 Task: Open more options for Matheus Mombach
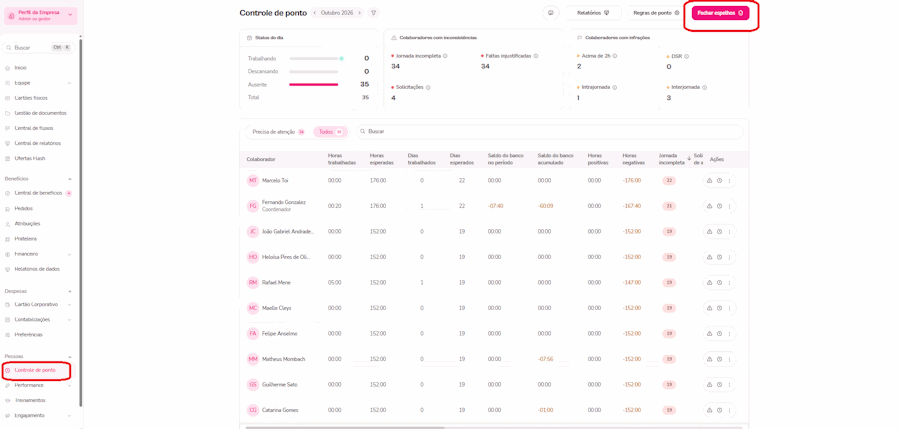(x=730, y=359)
